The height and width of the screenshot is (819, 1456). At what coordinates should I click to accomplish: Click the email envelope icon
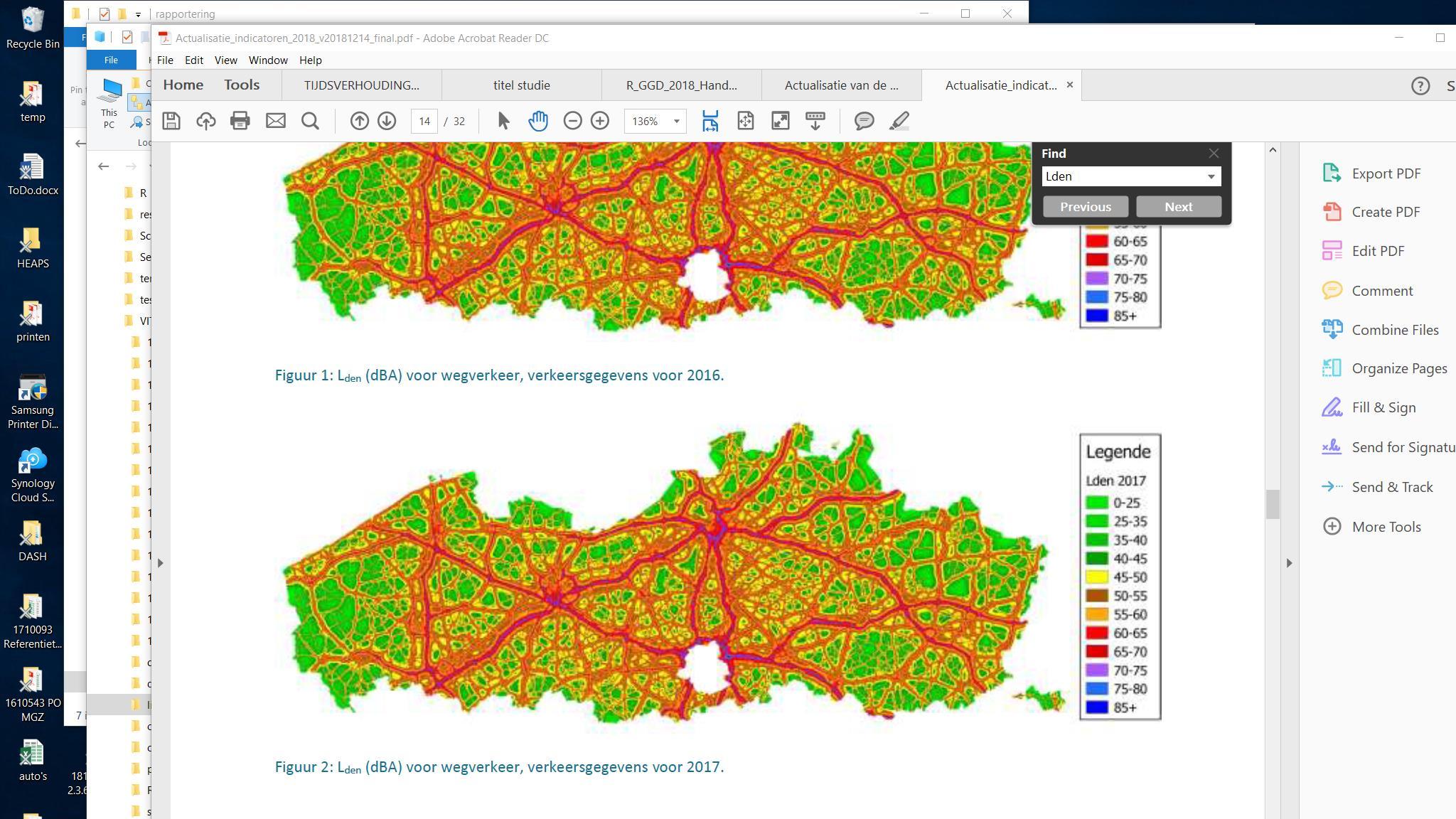pos(275,121)
